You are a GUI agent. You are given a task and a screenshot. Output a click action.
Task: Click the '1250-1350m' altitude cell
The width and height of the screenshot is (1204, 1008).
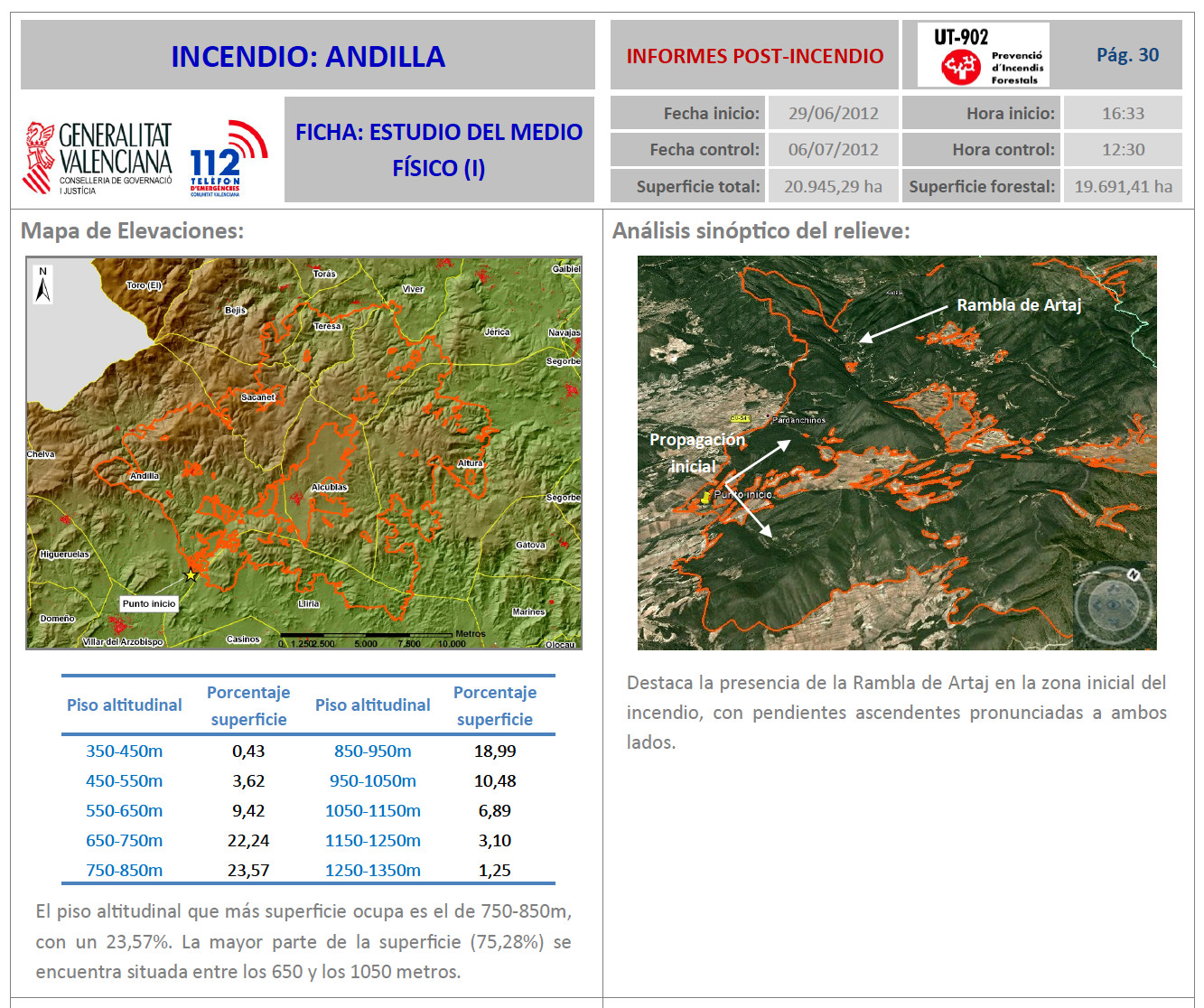[x=373, y=870]
